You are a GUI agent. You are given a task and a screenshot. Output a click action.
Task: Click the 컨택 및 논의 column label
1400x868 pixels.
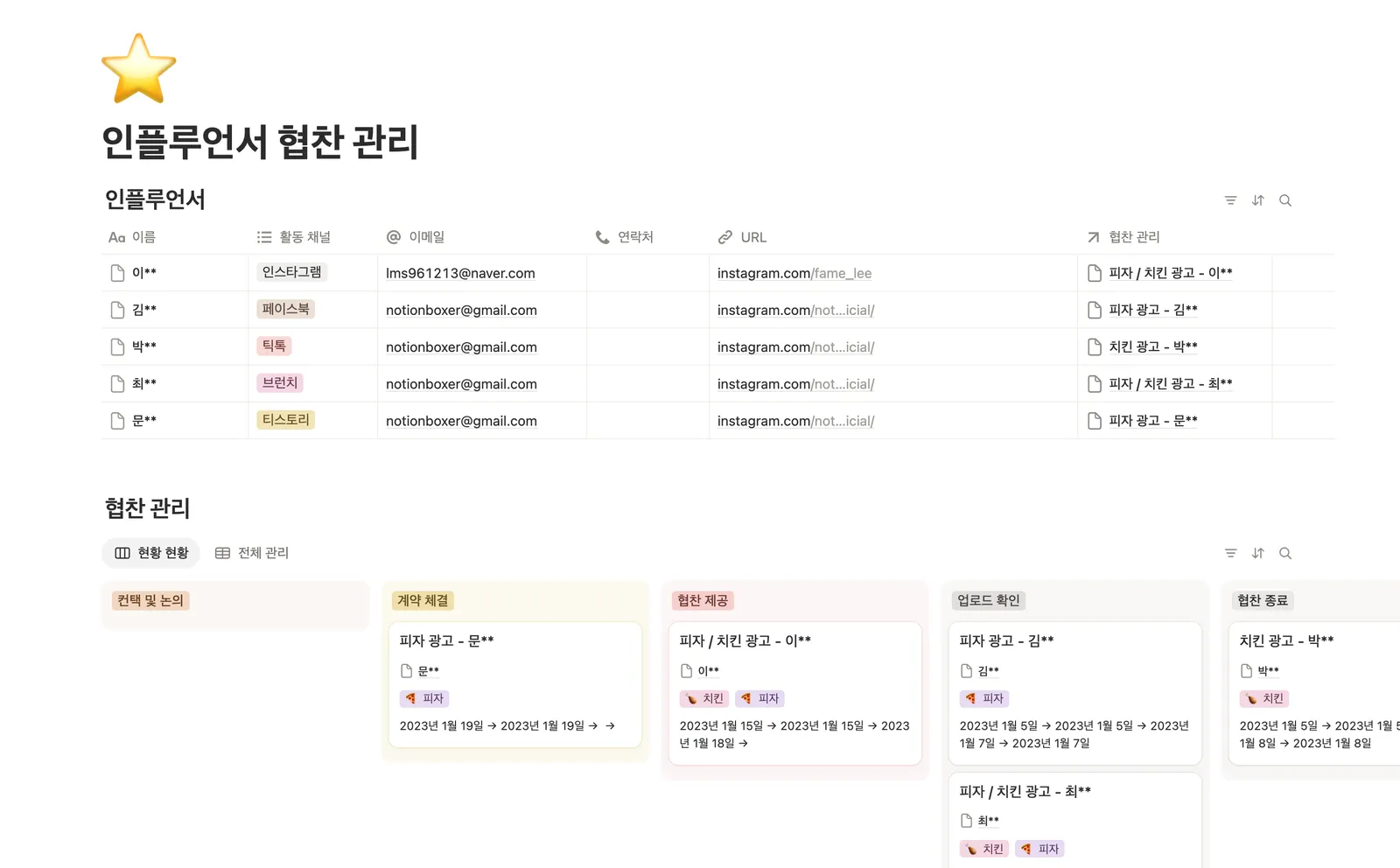(150, 600)
